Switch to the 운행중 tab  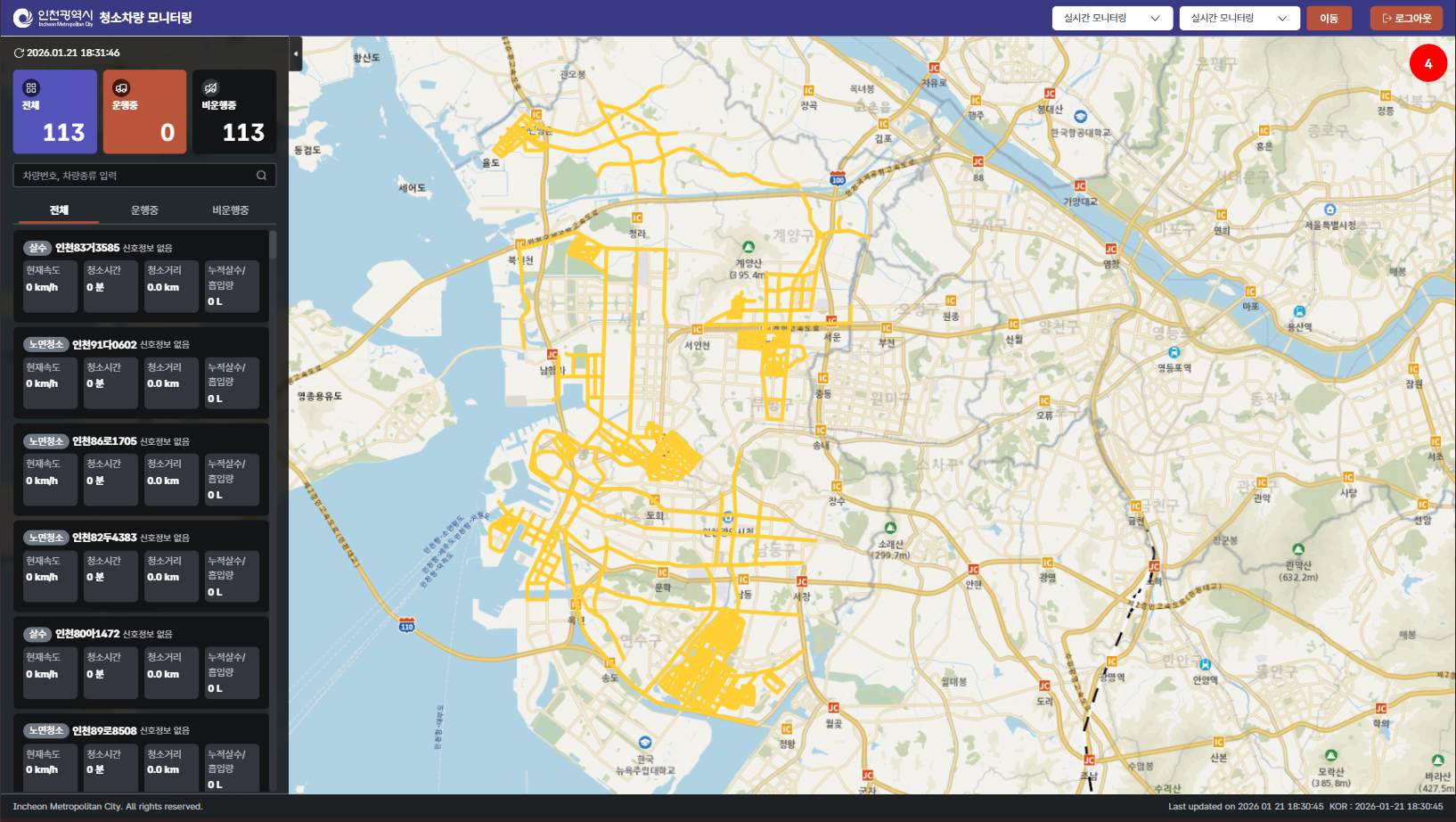144,210
